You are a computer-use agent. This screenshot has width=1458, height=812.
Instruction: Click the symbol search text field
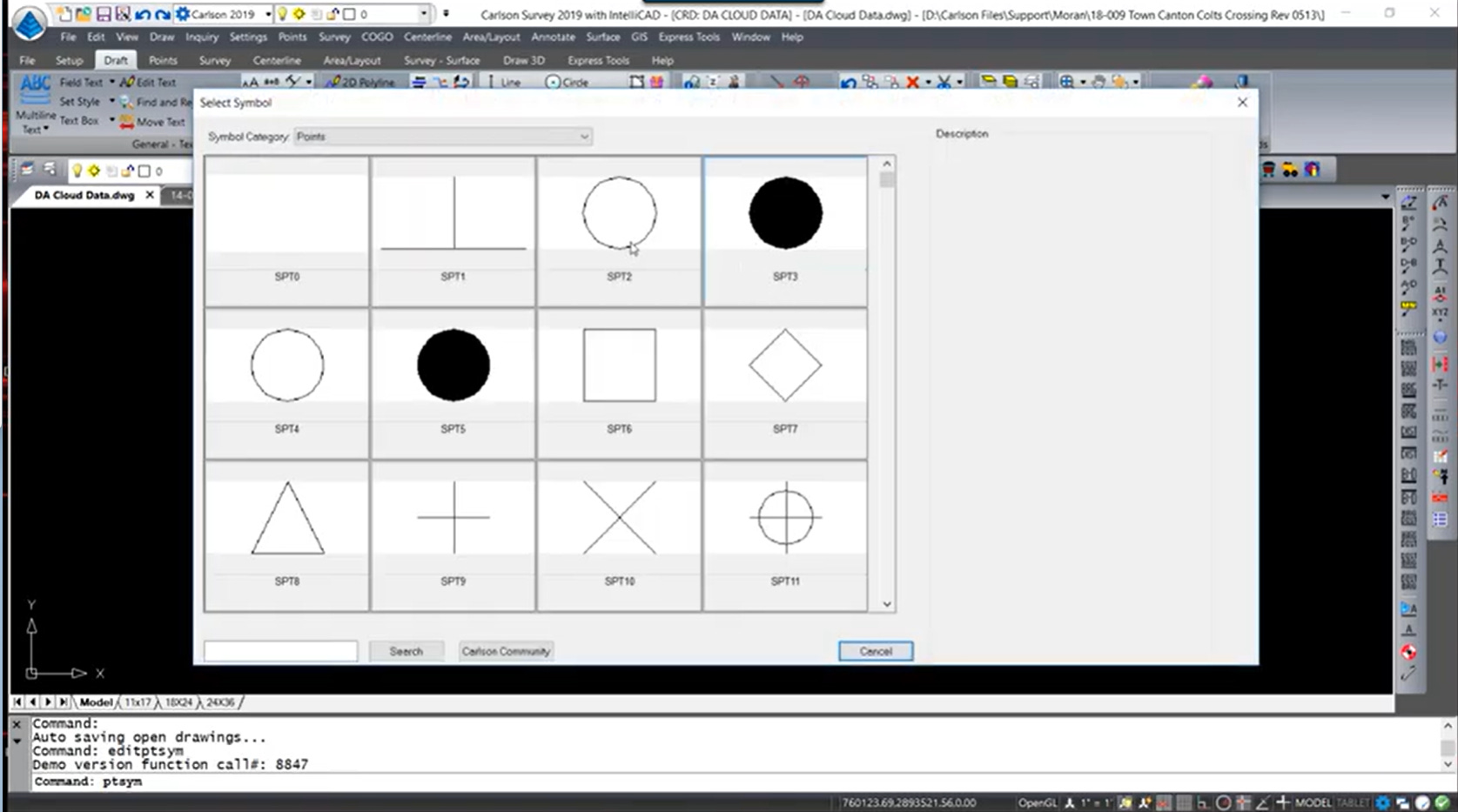click(280, 651)
